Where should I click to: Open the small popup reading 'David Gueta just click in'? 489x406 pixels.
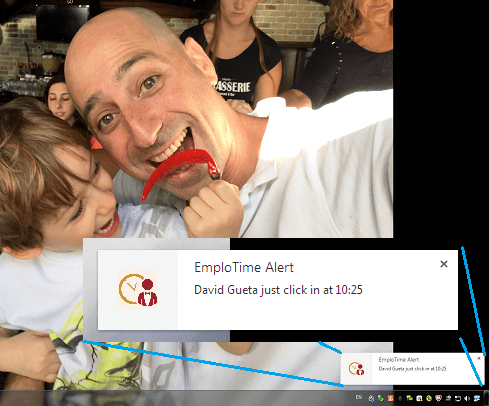(x=412, y=369)
